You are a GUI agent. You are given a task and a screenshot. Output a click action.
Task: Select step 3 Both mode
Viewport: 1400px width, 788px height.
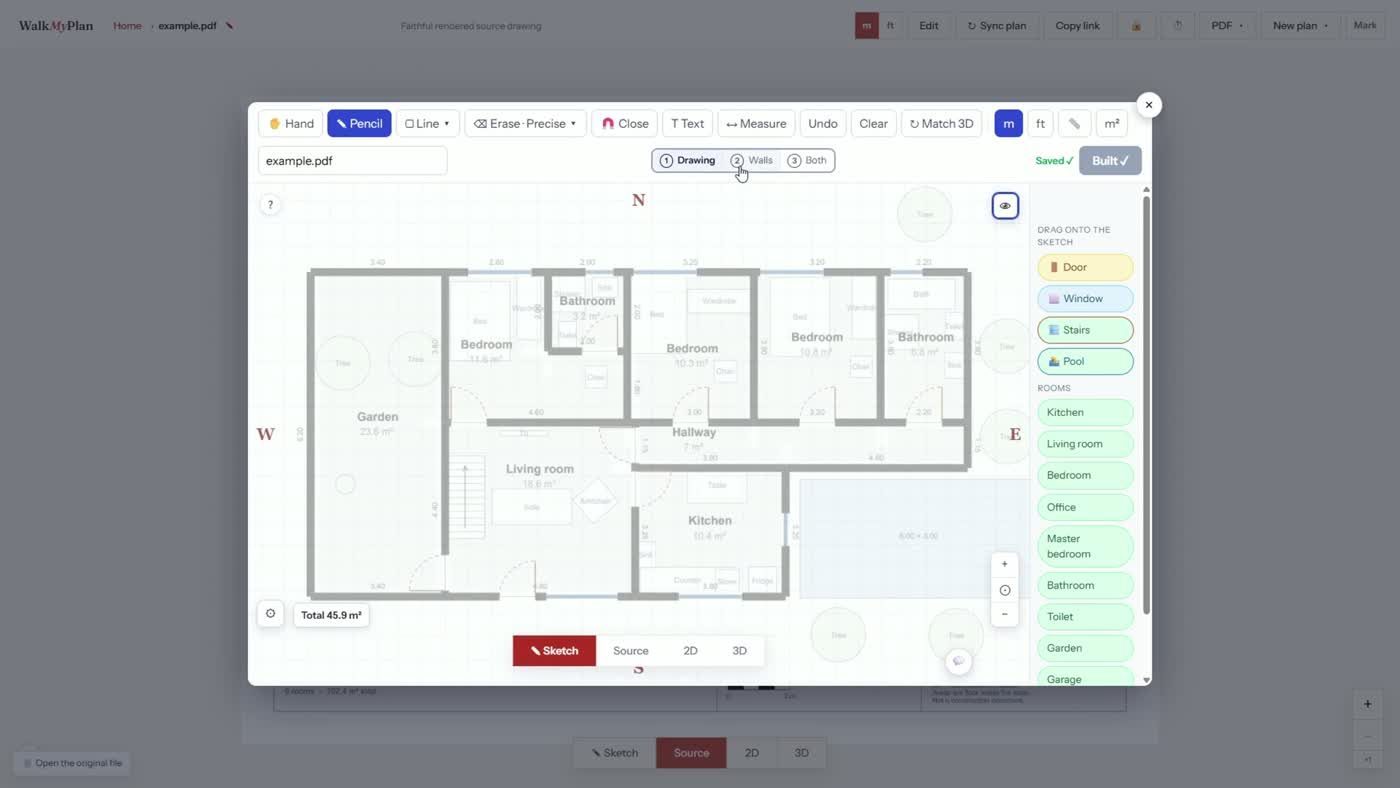coord(807,161)
